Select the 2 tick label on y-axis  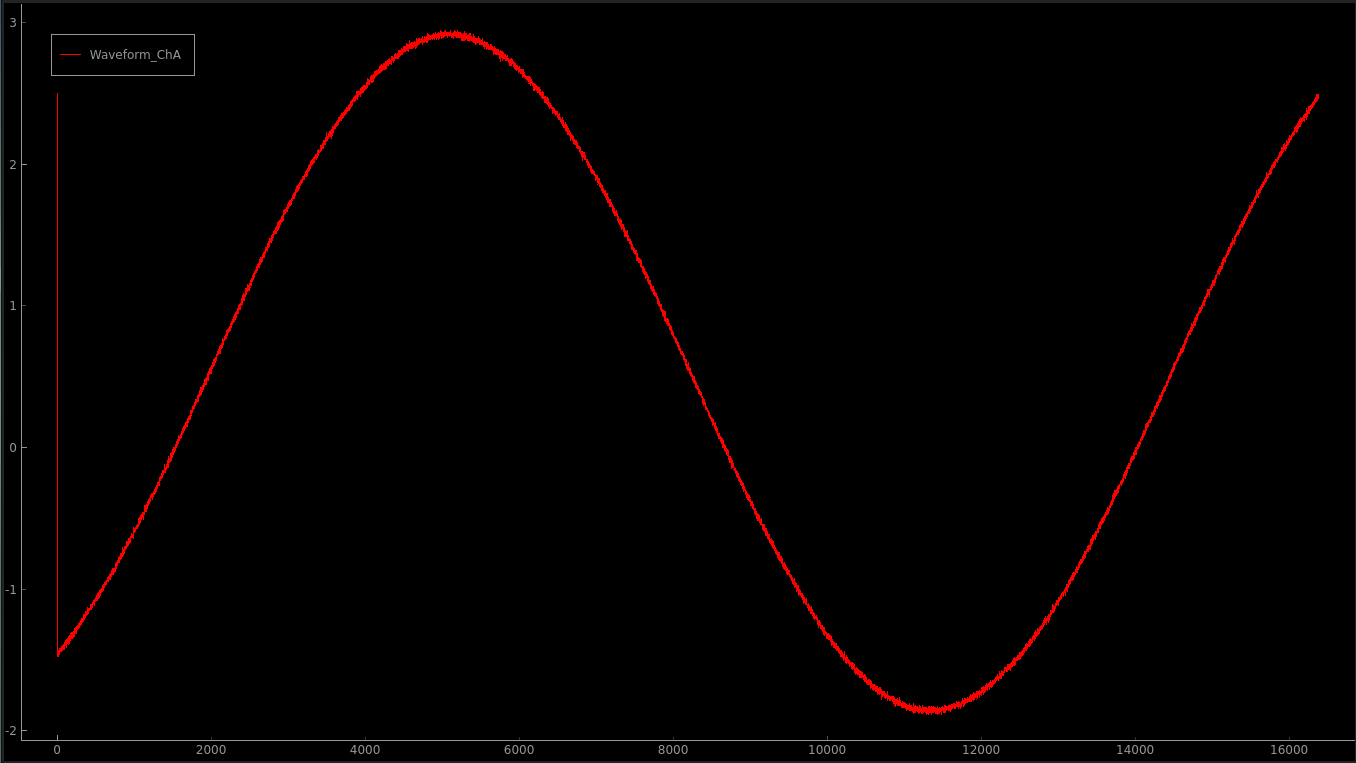pyautogui.click(x=12, y=164)
